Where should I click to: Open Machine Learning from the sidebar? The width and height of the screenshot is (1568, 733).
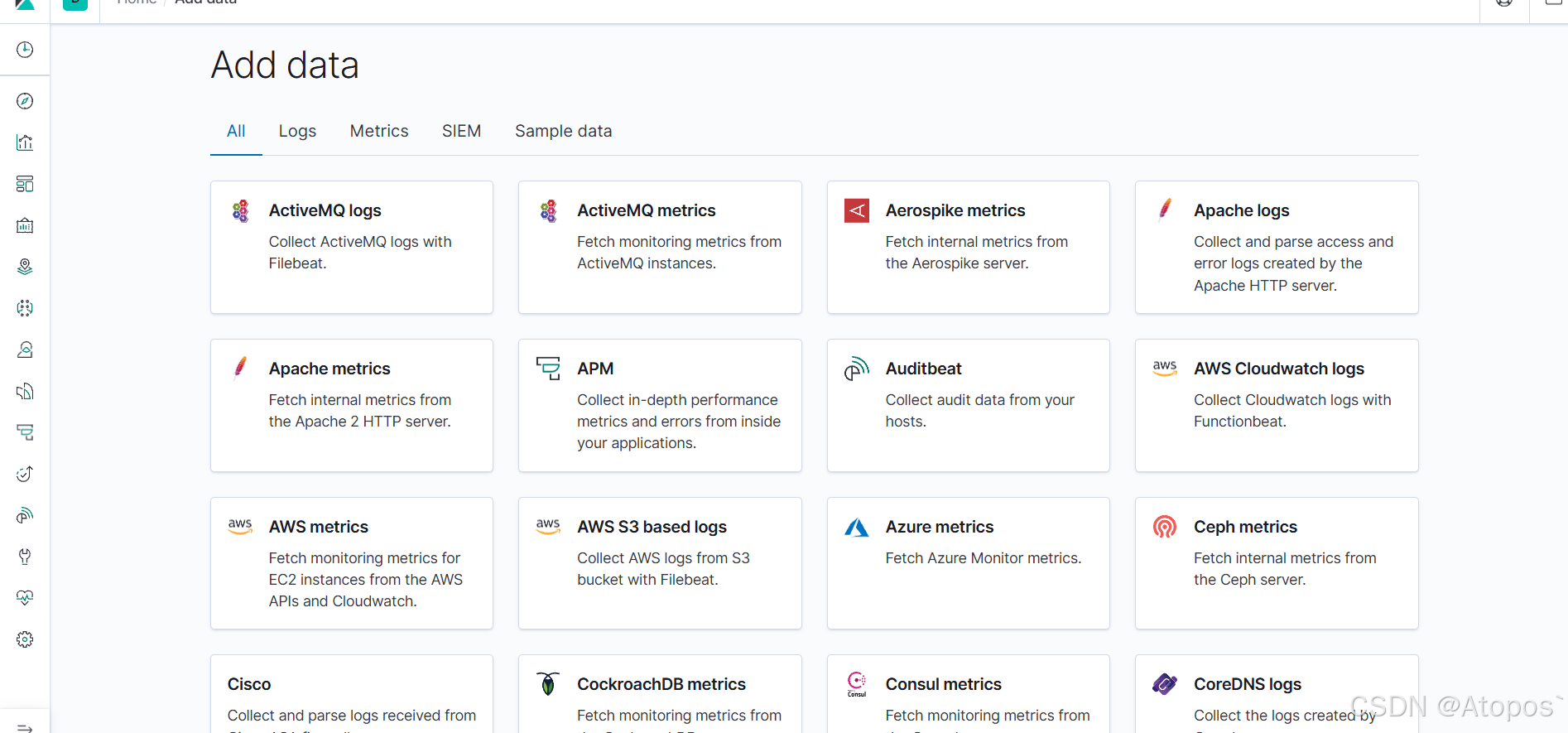[25, 308]
